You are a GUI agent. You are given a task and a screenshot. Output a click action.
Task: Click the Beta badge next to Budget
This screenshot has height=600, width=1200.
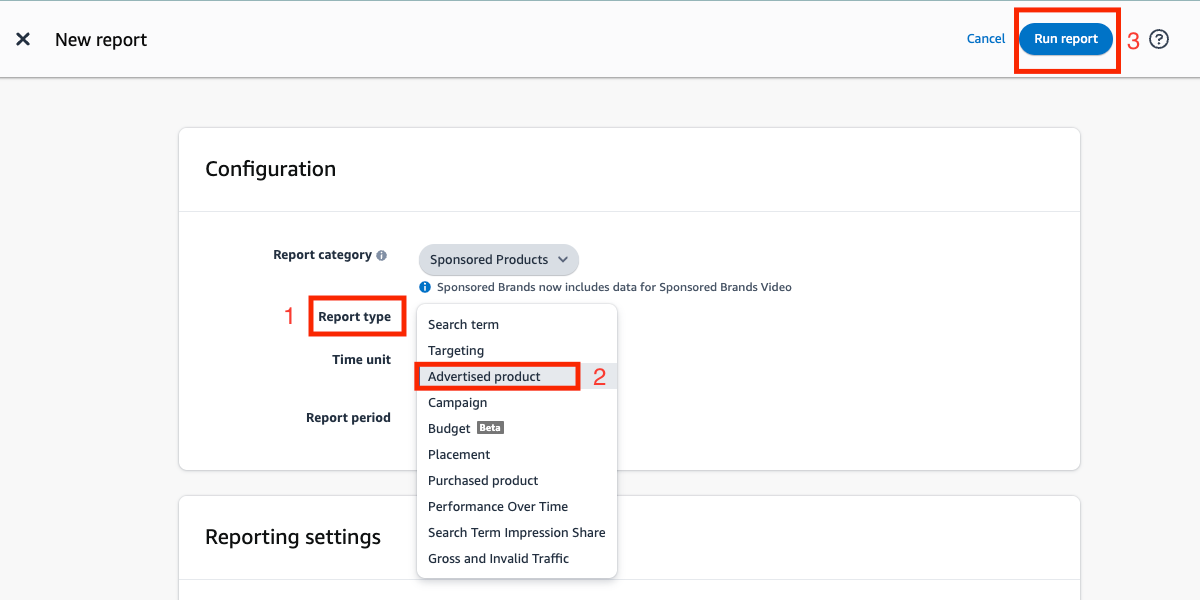(490, 428)
